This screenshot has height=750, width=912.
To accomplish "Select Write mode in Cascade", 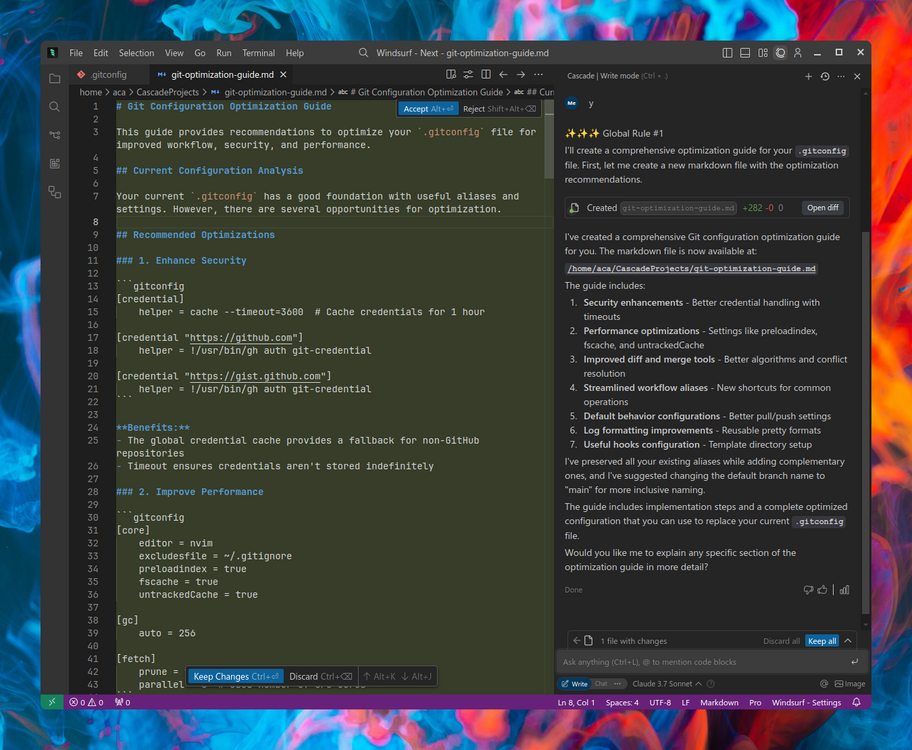I will (x=575, y=684).
